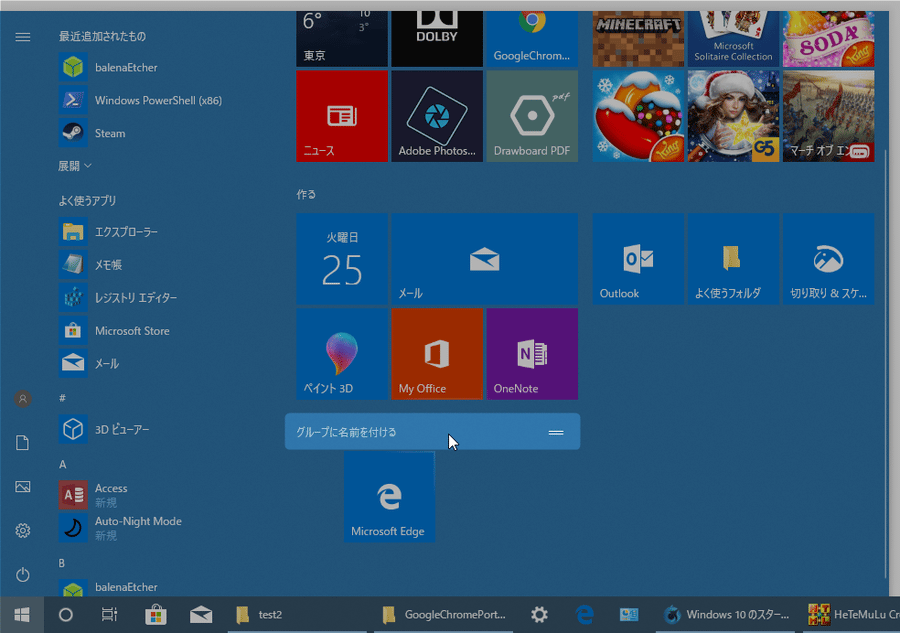Open the Power options icon
Image resolution: width=900 pixels, height=633 pixels.
(x=22, y=574)
